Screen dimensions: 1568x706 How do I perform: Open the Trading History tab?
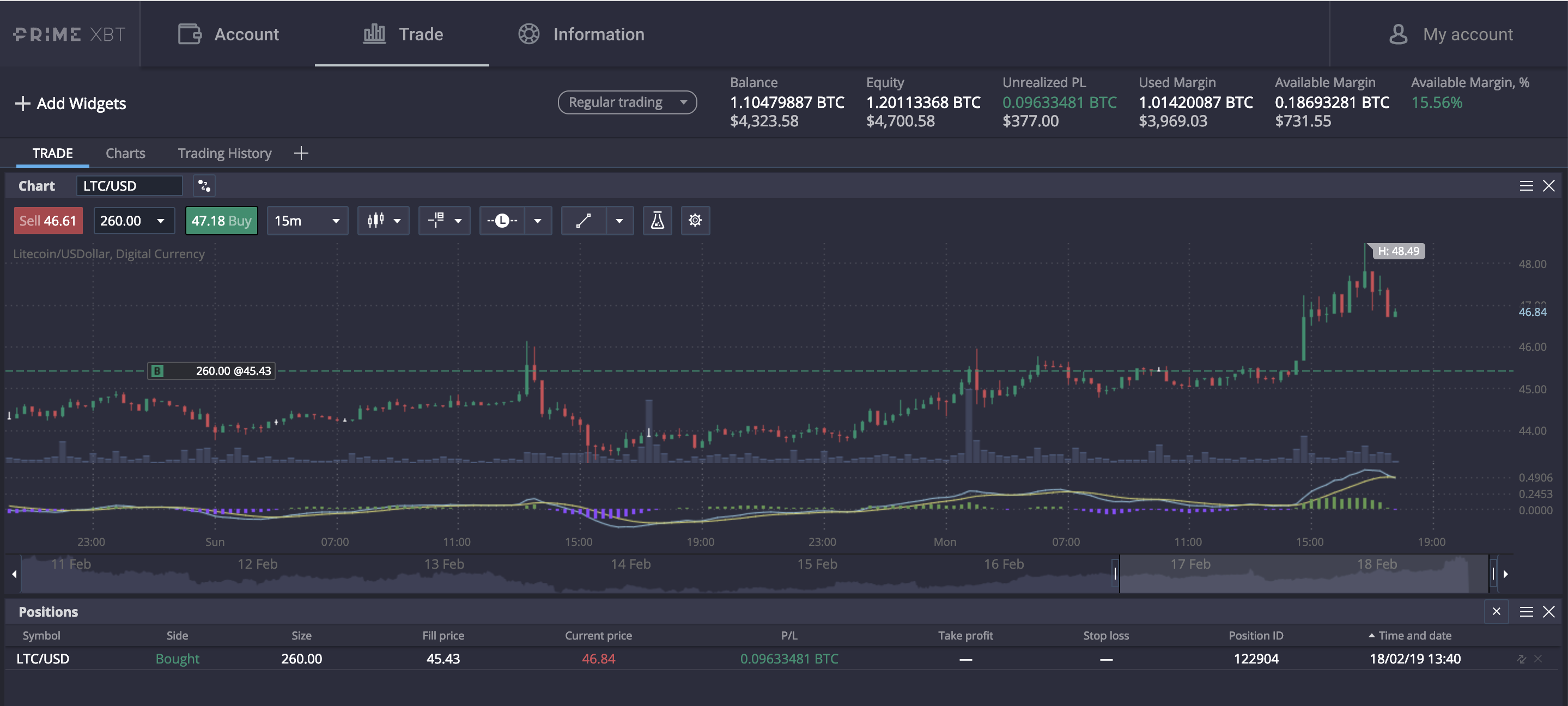tap(224, 153)
